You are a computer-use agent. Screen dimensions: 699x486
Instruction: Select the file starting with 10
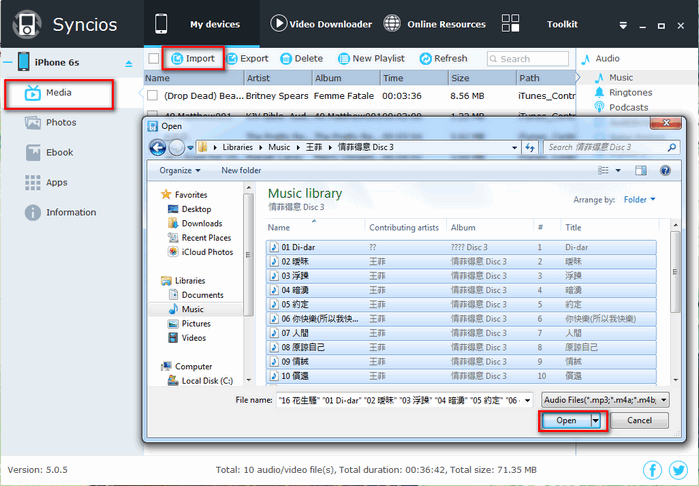coord(461,375)
